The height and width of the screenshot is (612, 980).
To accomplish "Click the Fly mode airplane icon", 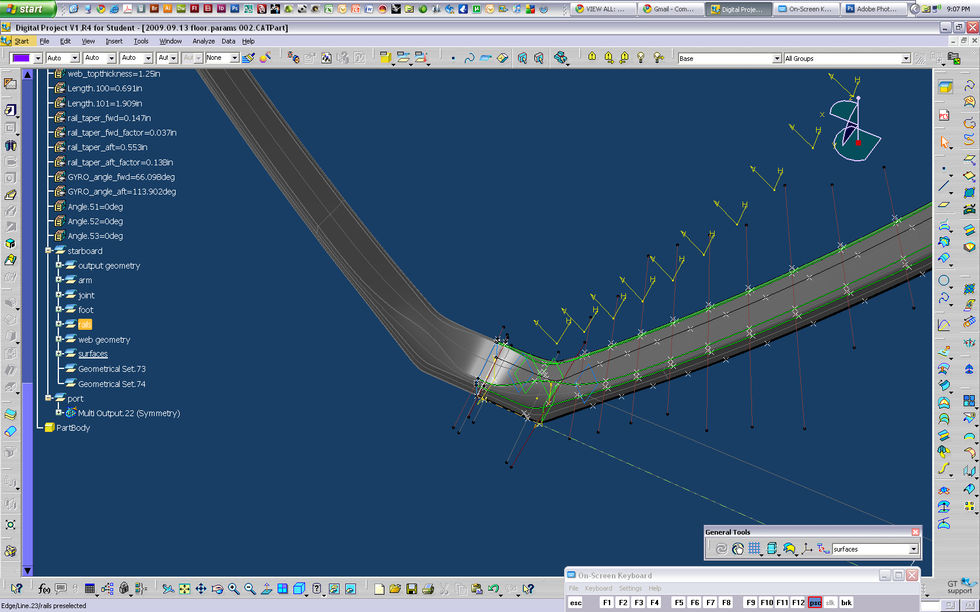I will pos(168,589).
